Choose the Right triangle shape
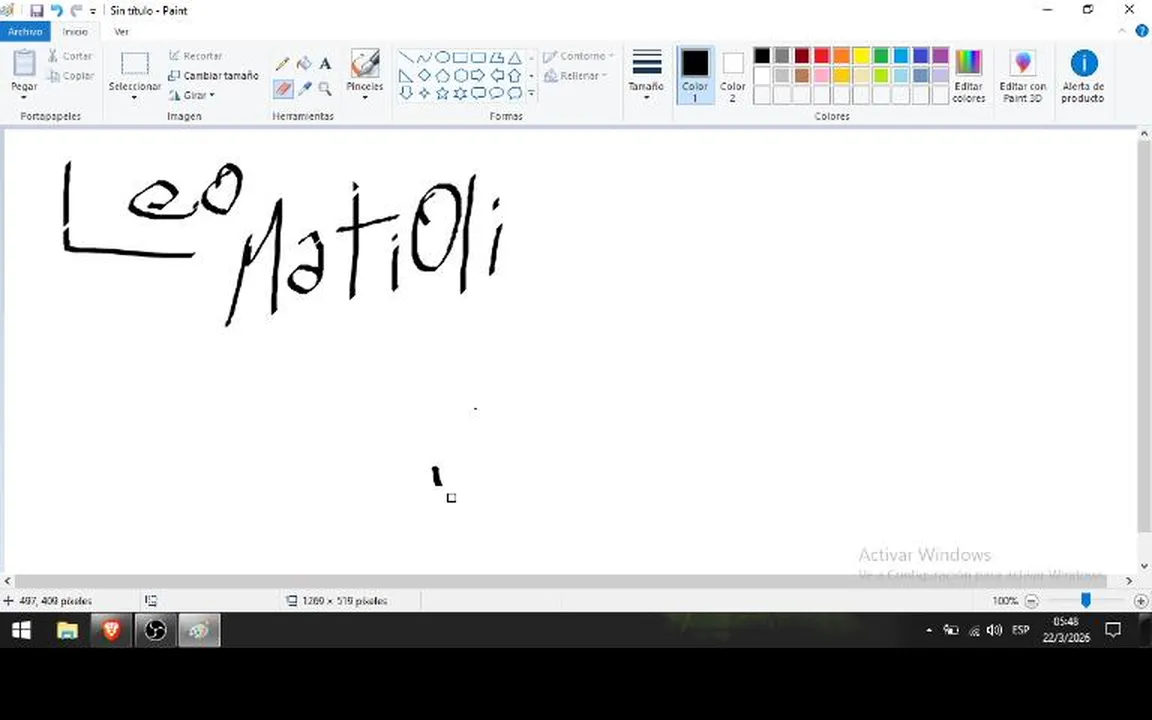The height and width of the screenshot is (720, 1152). coord(406,75)
